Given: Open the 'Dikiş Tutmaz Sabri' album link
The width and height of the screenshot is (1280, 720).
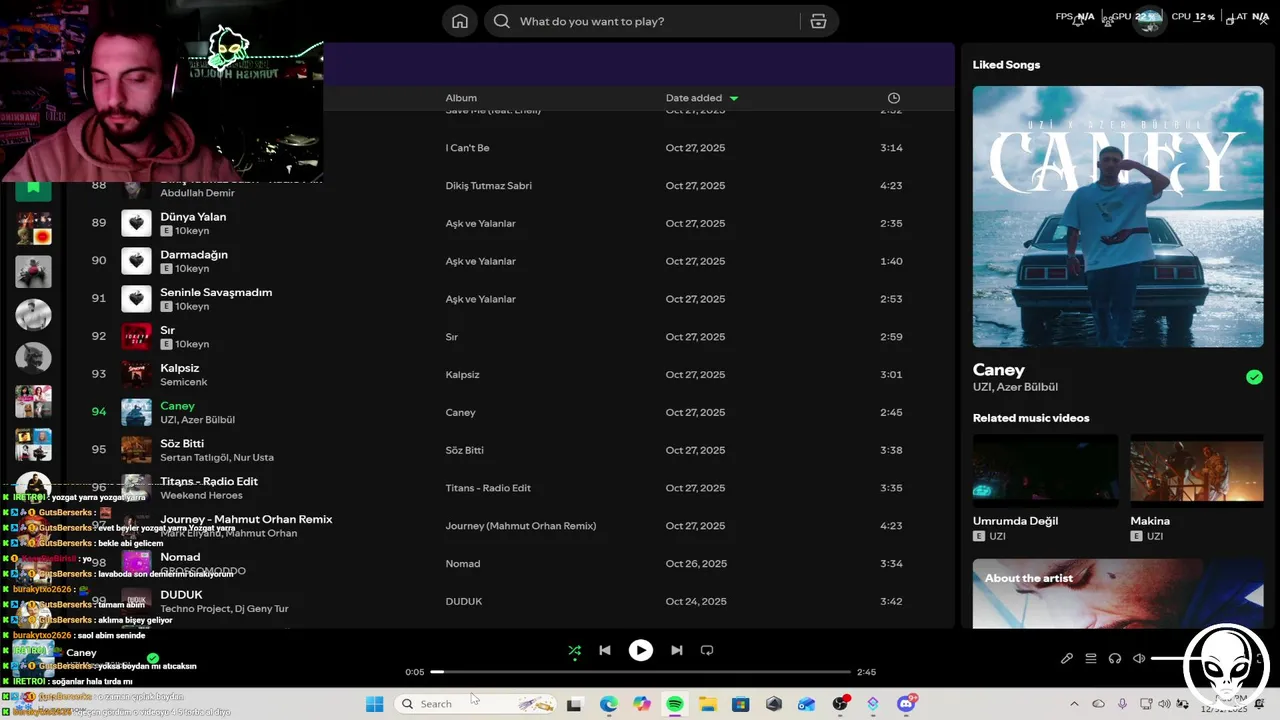Looking at the screenshot, I should pyautogui.click(x=488, y=186).
